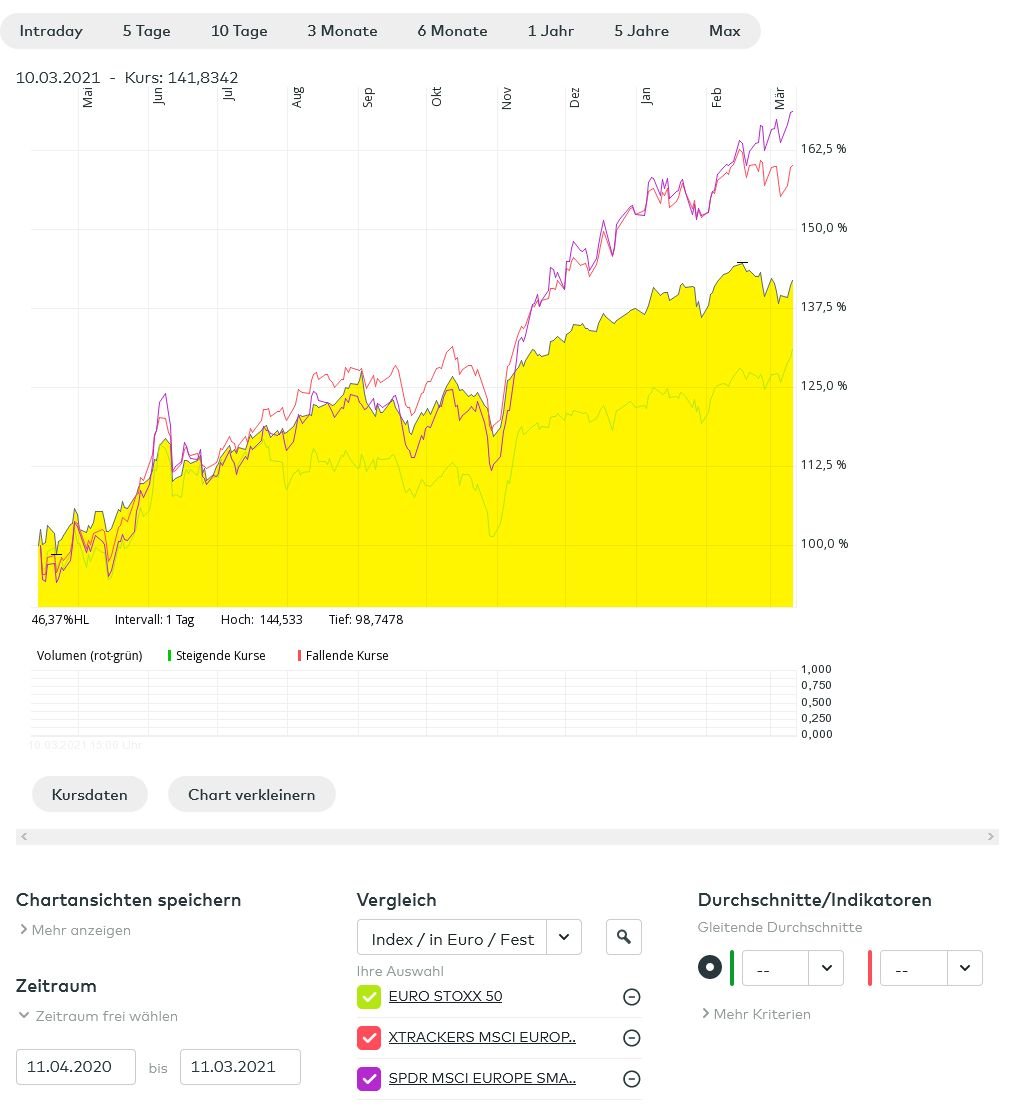This screenshot has width=1017, height=1107.
Task: Click the start date field 11.04.2020
Action: click(x=76, y=1067)
